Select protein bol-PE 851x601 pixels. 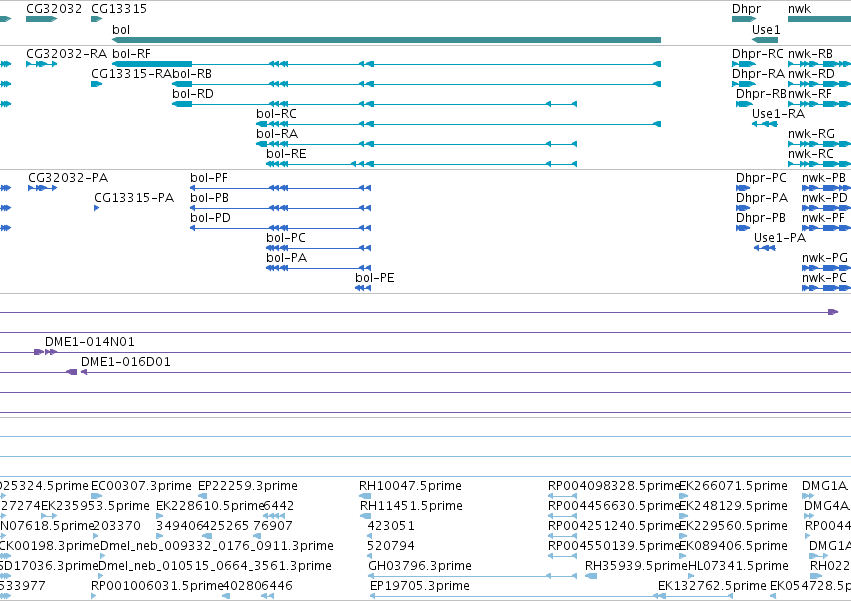363,288
